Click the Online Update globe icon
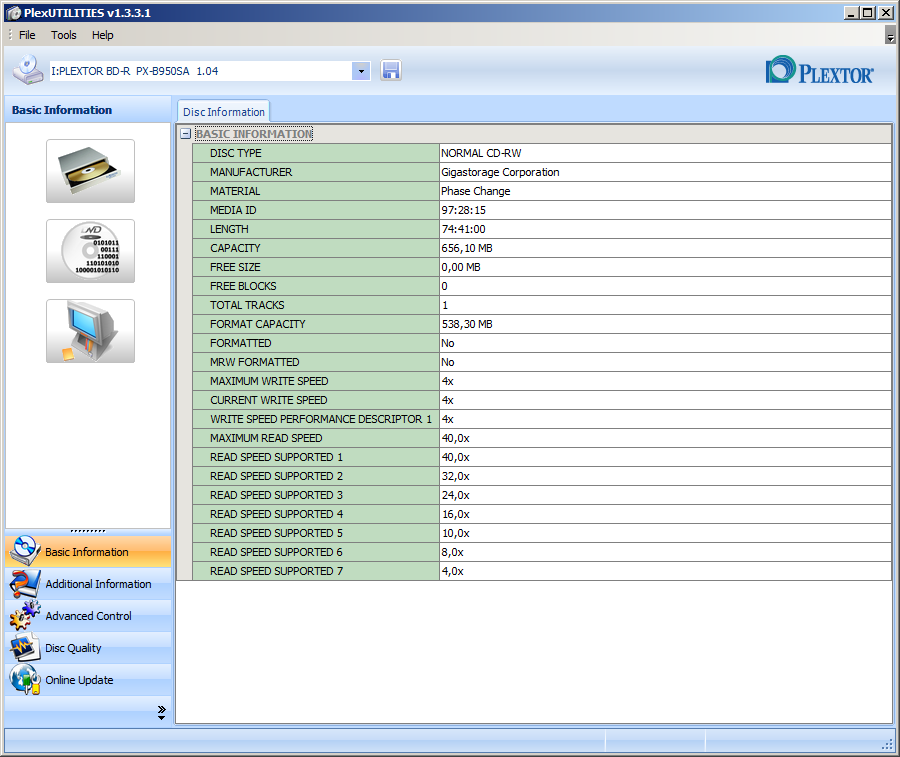Viewport: 900px width, 757px height. coord(25,680)
